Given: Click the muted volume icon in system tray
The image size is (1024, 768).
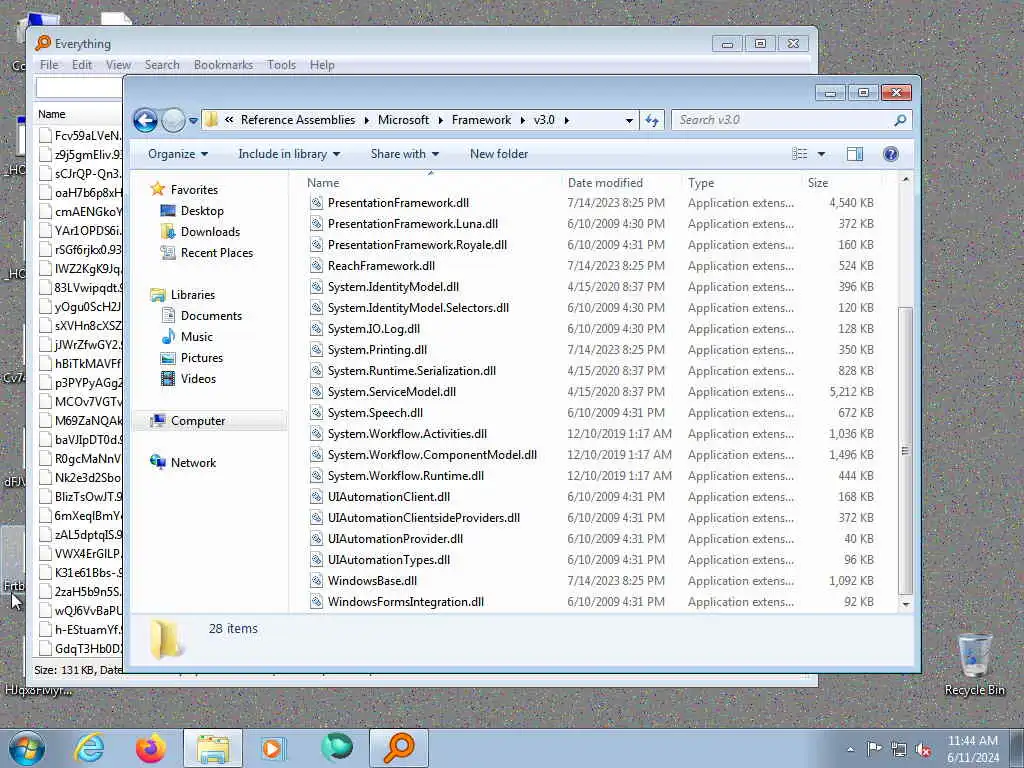Looking at the screenshot, I should pos(923,750).
